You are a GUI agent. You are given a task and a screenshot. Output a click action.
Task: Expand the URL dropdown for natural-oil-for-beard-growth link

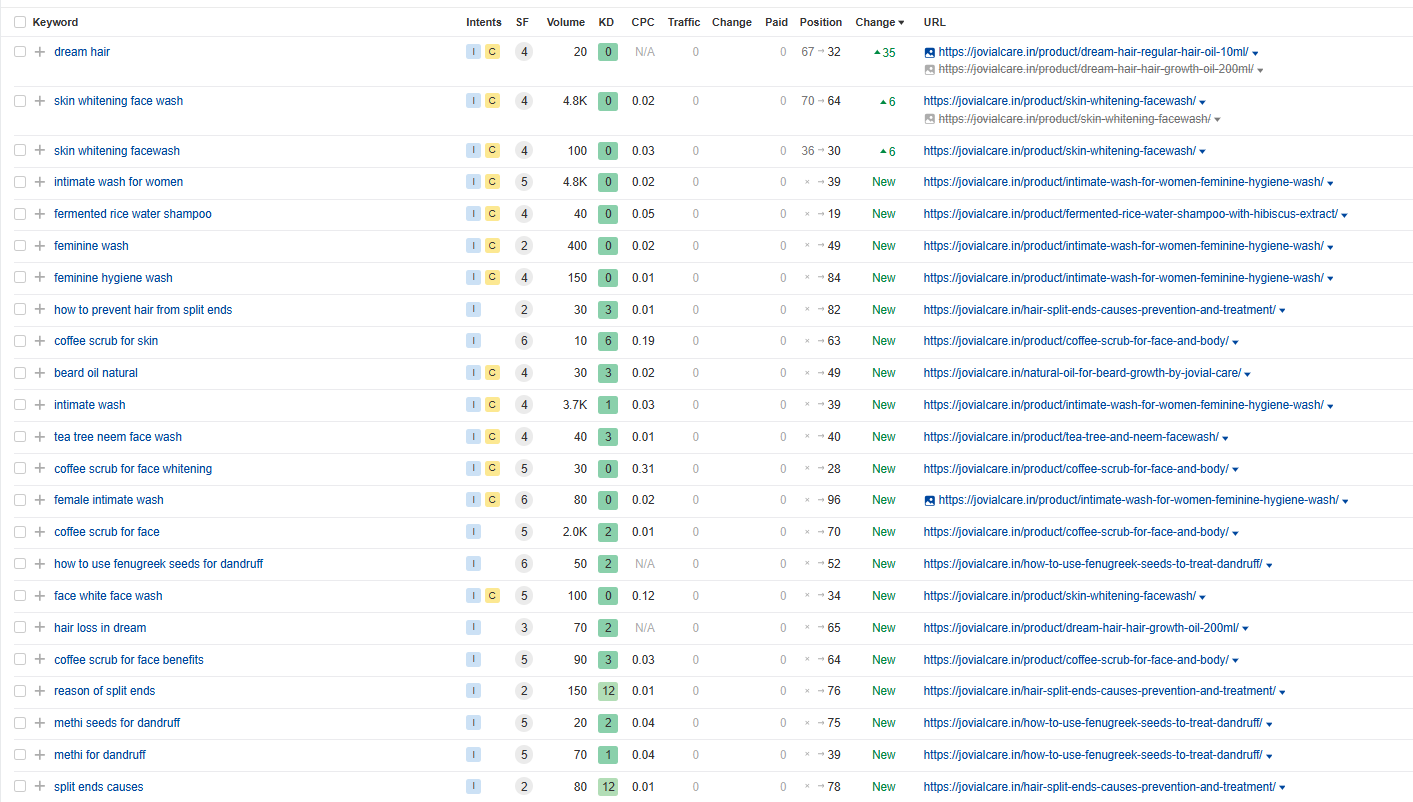coord(1247,374)
